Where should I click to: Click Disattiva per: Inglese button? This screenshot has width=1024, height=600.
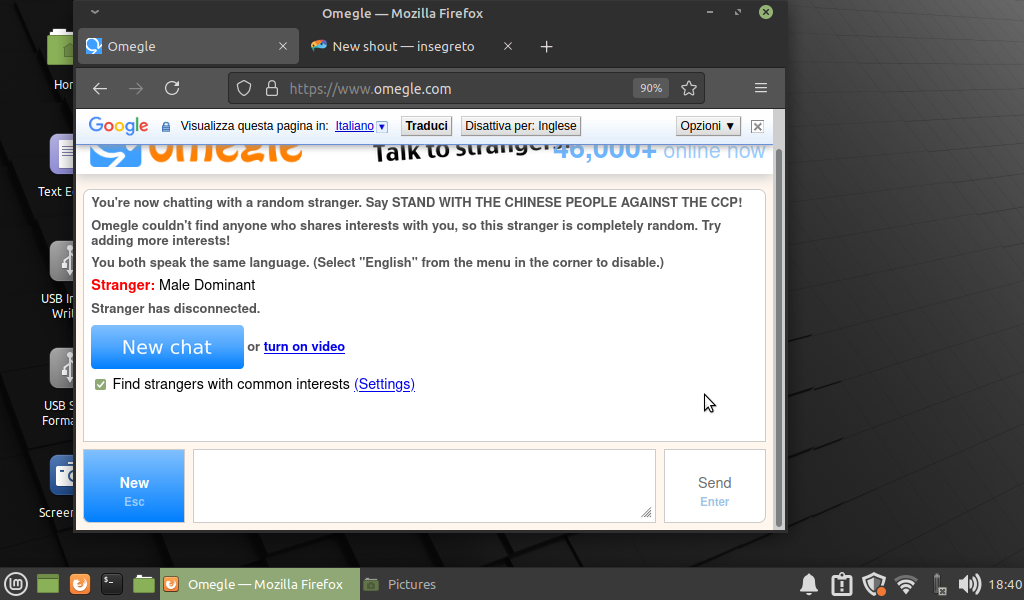520,126
